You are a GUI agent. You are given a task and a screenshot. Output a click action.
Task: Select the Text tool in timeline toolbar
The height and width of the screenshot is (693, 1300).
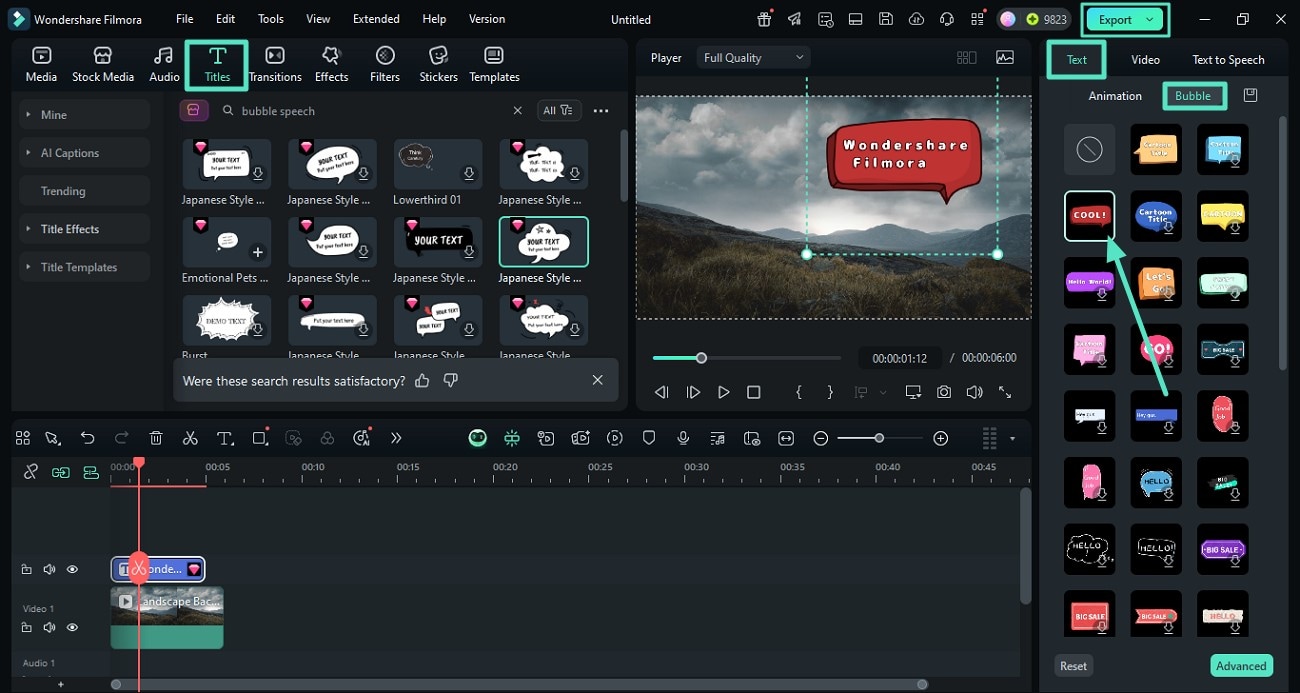tap(225, 438)
